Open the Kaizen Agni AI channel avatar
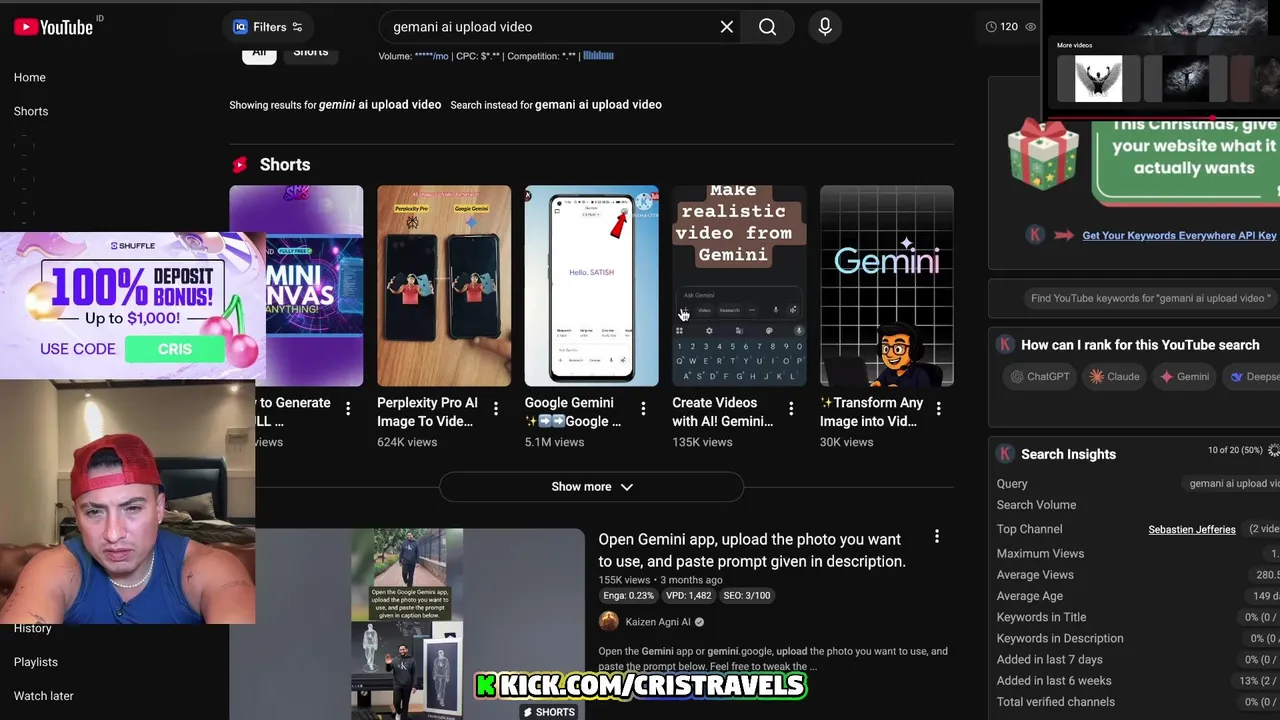 point(608,622)
